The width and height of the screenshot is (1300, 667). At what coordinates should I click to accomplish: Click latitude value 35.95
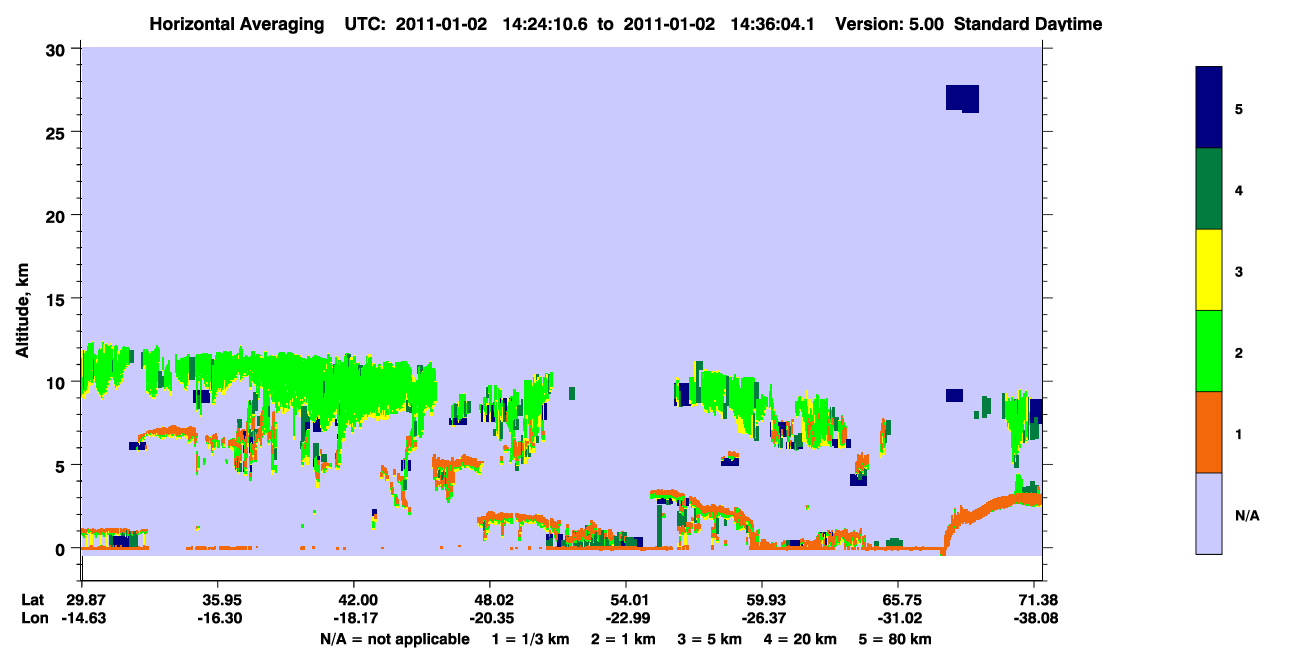(x=218, y=600)
